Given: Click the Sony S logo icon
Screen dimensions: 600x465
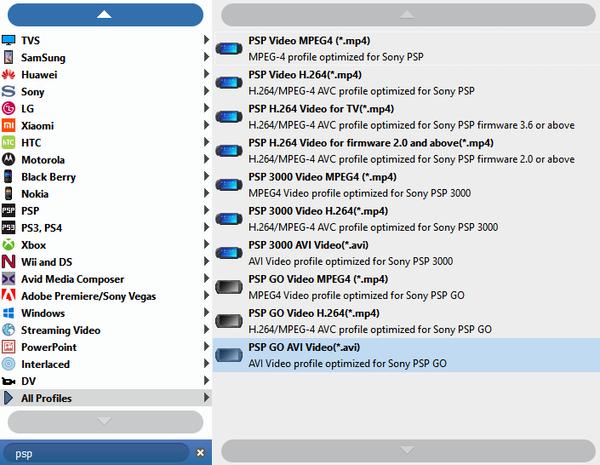Looking at the screenshot, I should click(8, 91).
